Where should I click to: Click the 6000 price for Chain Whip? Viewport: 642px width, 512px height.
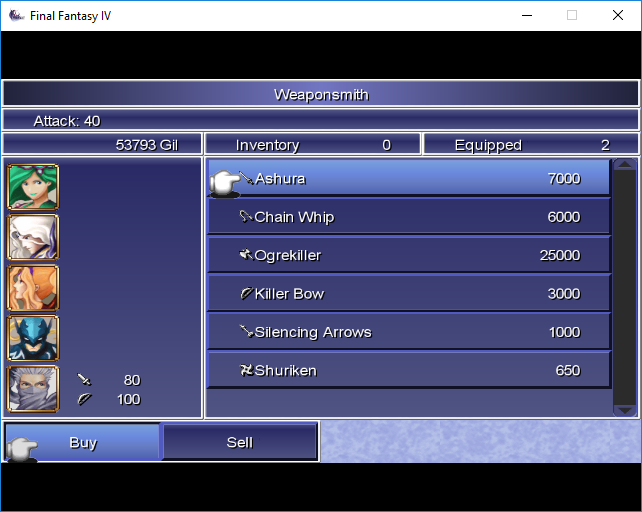point(564,217)
